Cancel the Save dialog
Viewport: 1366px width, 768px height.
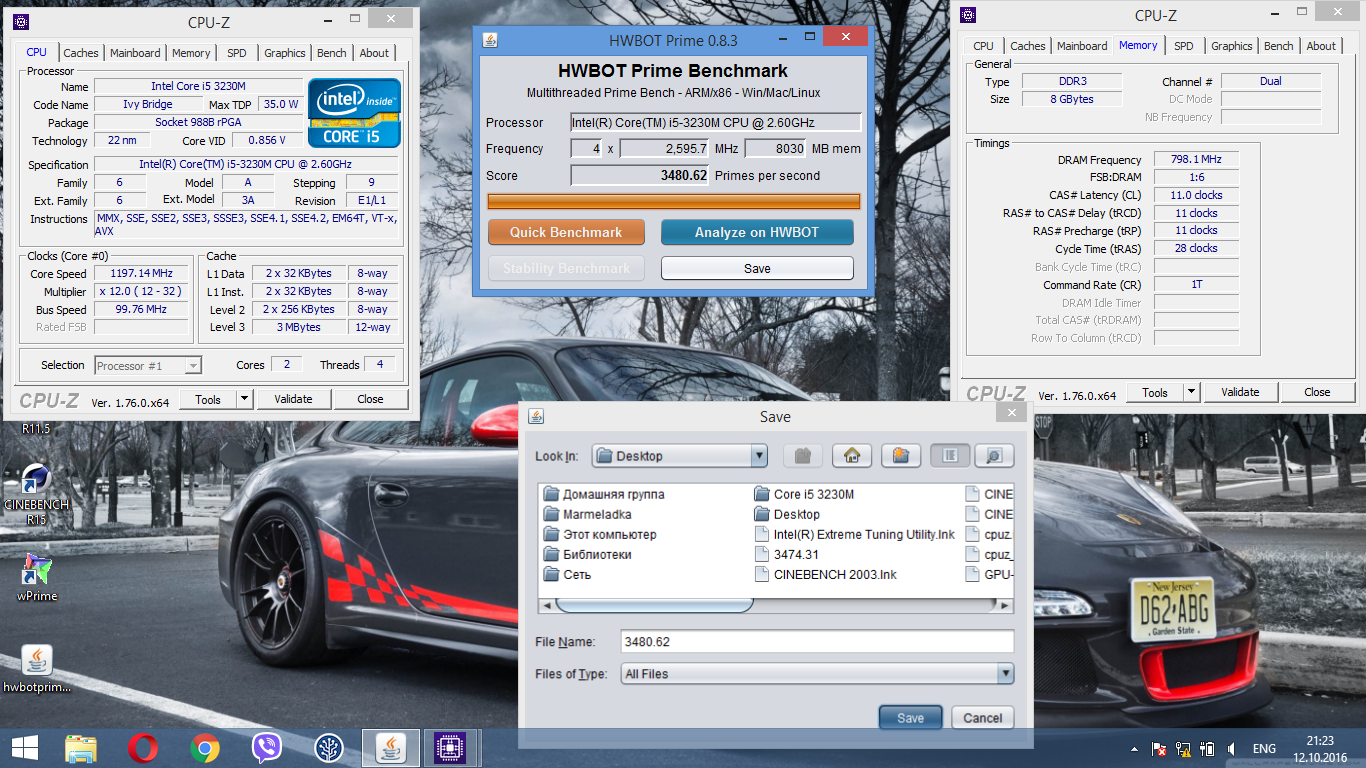(x=982, y=718)
